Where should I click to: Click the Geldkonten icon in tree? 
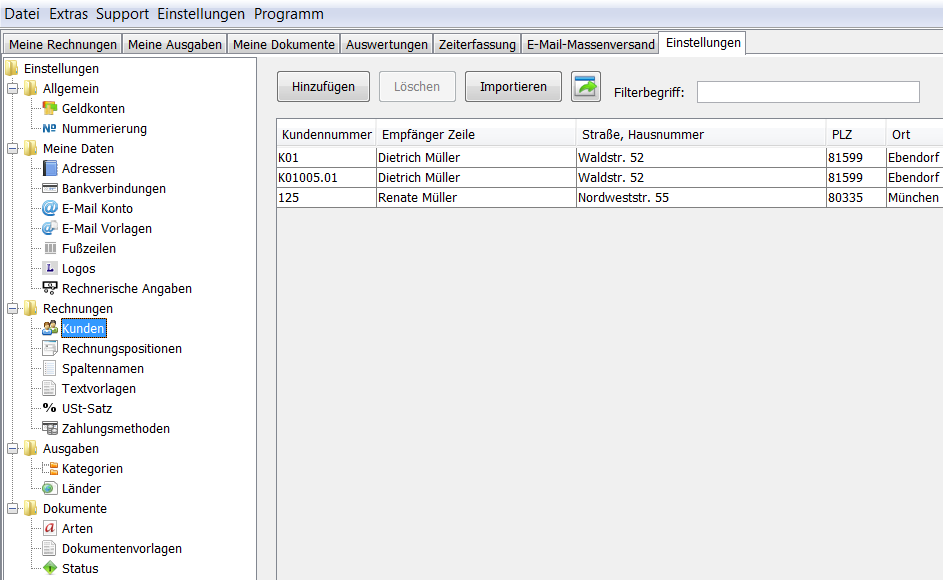(50, 109)
